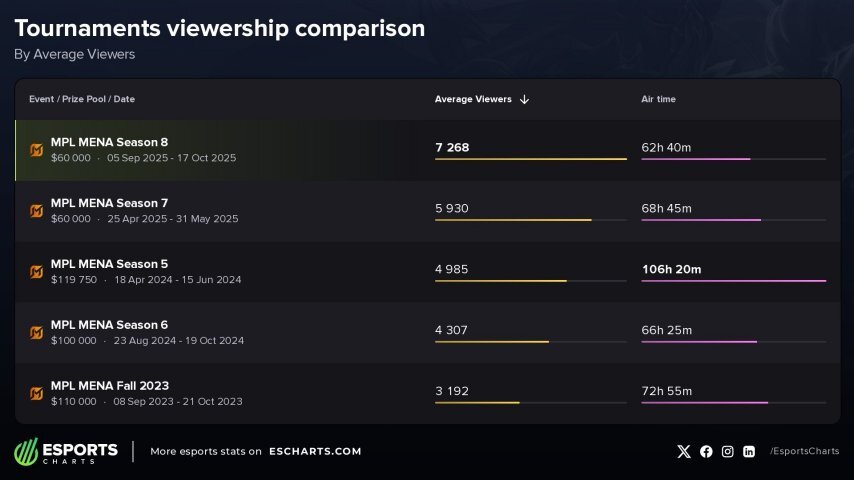
Task: Click the Esports Charts logo
Action: [66, 452]
